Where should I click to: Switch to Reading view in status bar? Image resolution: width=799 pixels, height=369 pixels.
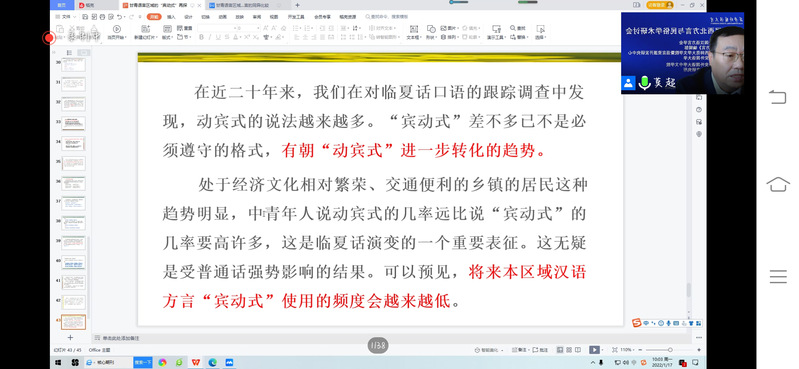(x=578, y=350)
